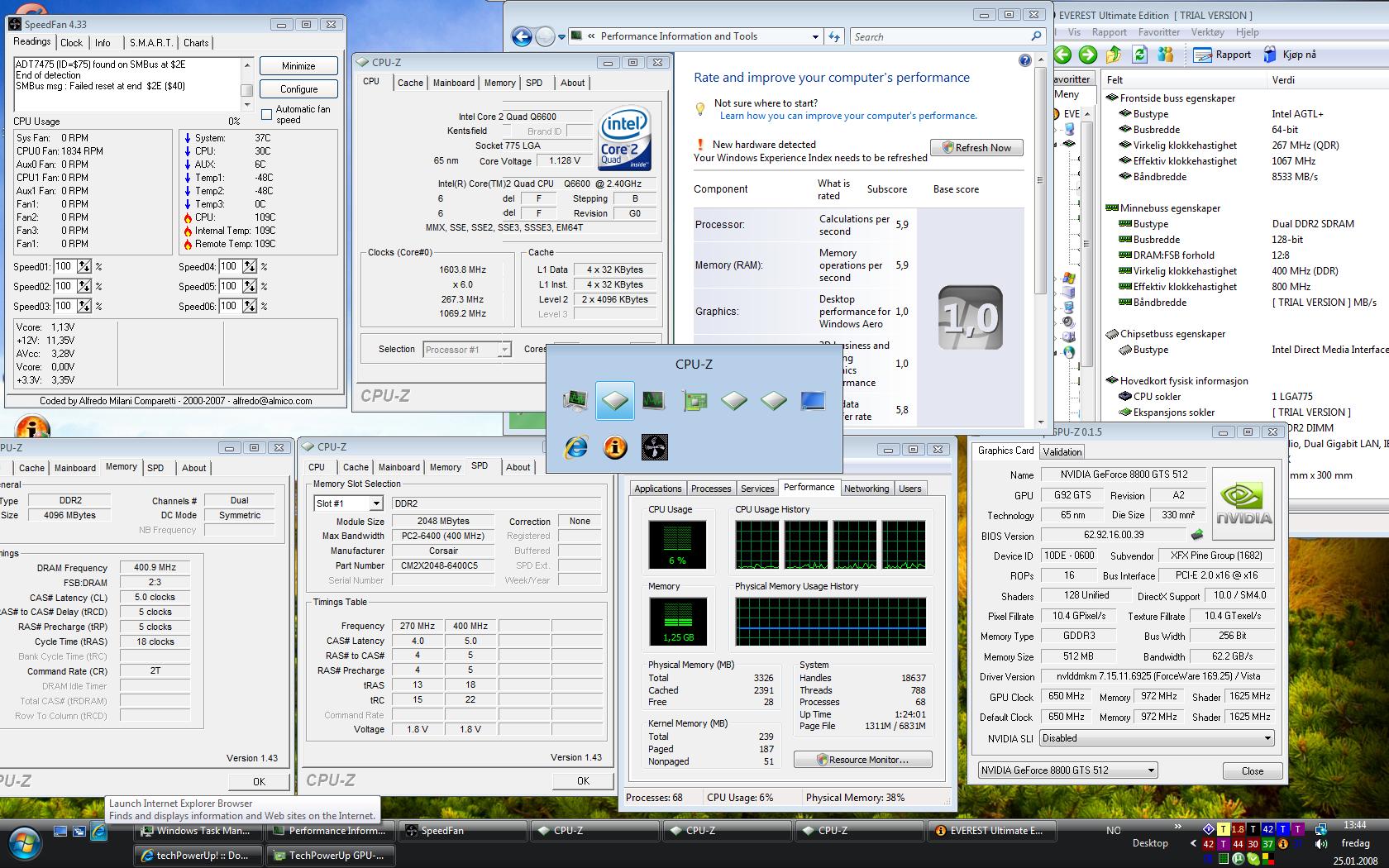Viewport: 1389px width, 868px height.
Task: Open the address bar history dropdown arrow
Action: [815, 36]
